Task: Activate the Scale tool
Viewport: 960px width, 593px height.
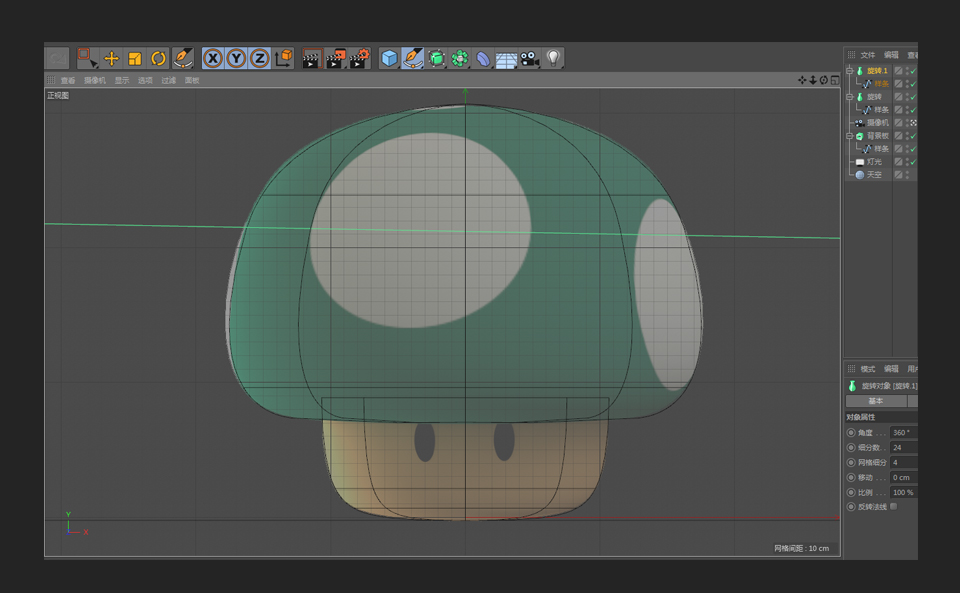Action: (135, 59)
